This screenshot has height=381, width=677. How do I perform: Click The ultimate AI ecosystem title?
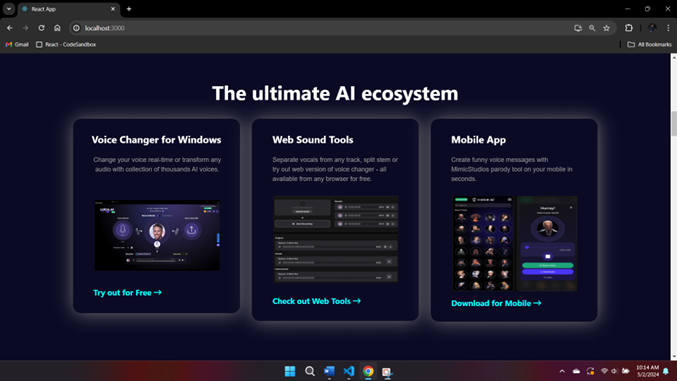click(x=335, y=93)
